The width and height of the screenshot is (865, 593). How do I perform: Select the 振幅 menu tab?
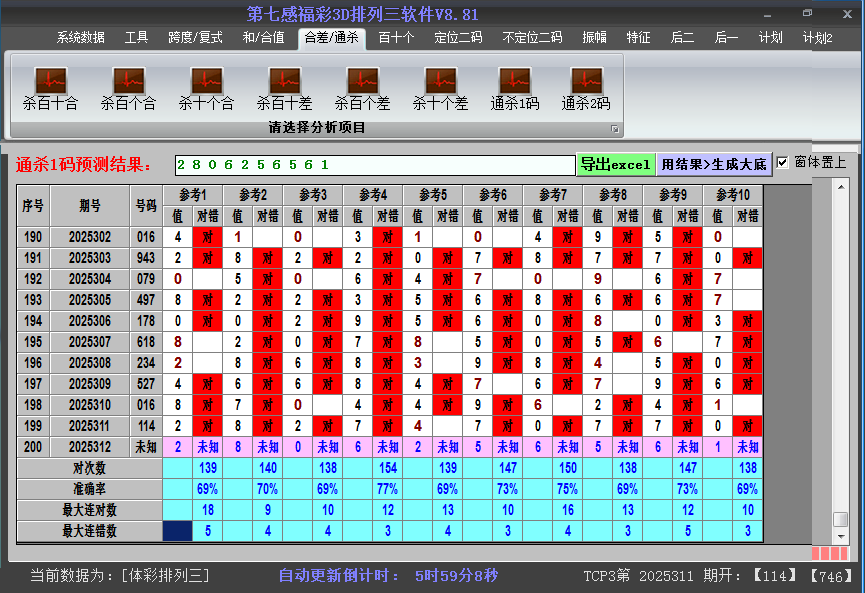coord(595,38)
